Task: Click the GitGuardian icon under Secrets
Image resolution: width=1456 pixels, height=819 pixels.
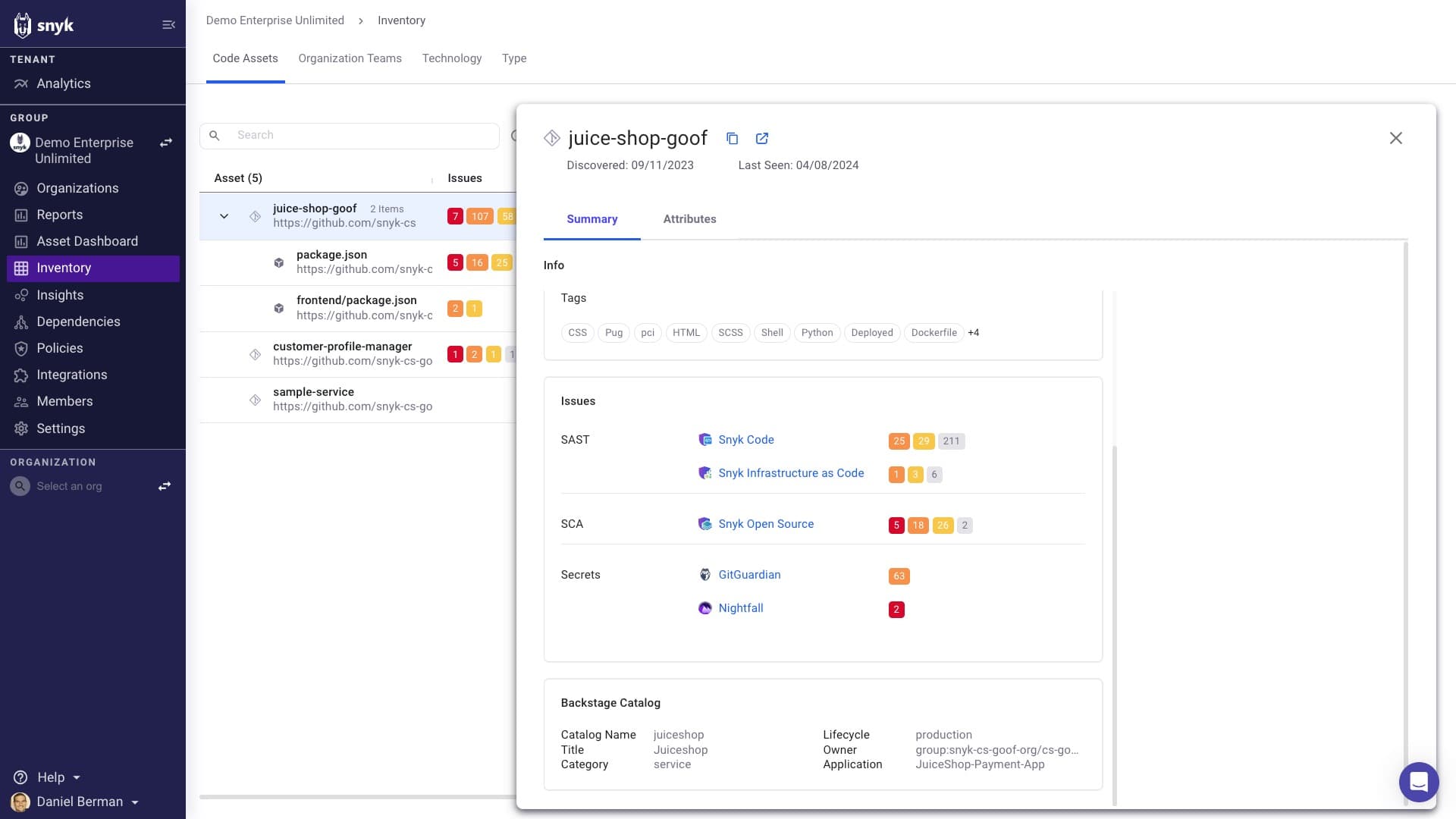Action: 705,575
